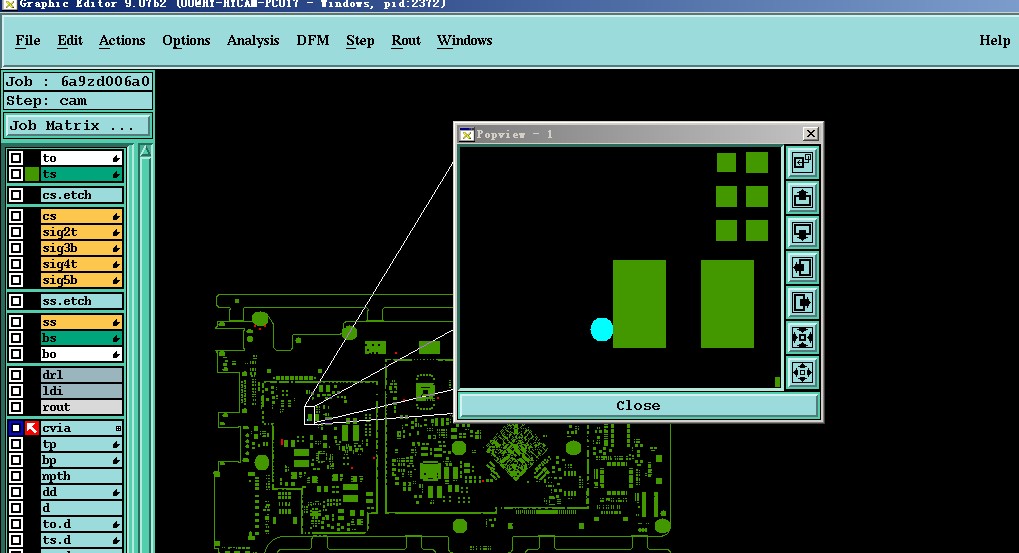Screen dimensions: 1019x553
Task: Click the edit mark icon on to.d layer
Action: click(x=116, y=524)
